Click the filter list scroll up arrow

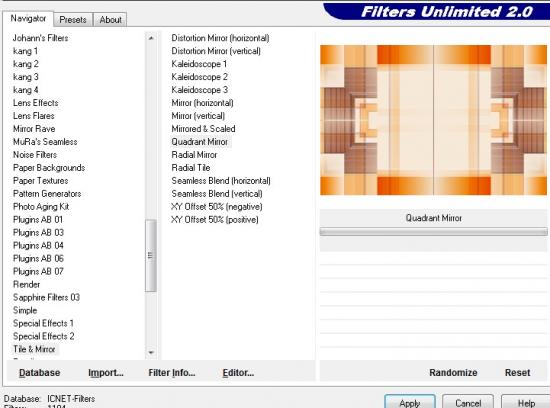(x=151, y=38)
